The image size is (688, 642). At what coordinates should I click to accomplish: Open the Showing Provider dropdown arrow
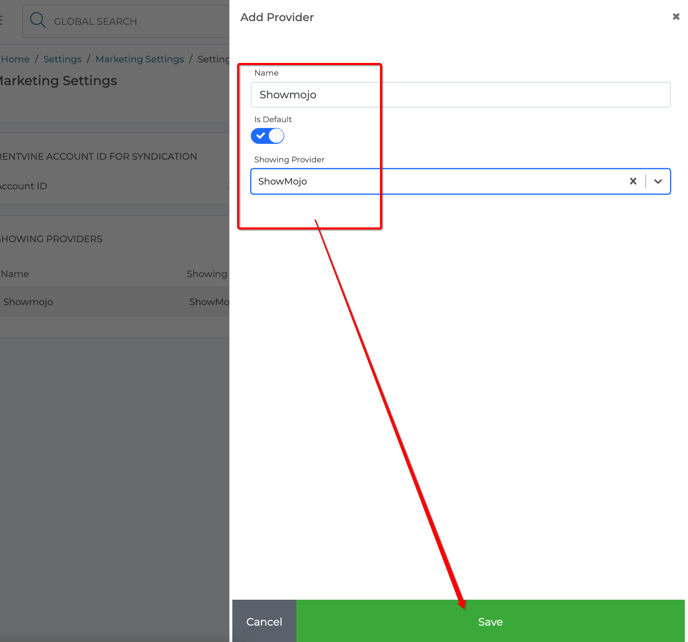click(x=658, y=181)
